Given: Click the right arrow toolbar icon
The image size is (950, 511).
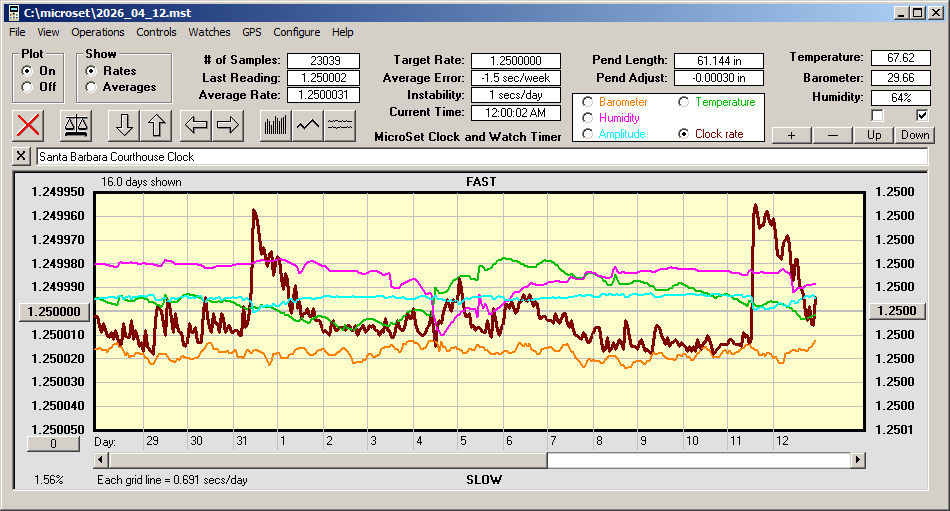Looking at the screenshot, I should (x=229, y=125).
